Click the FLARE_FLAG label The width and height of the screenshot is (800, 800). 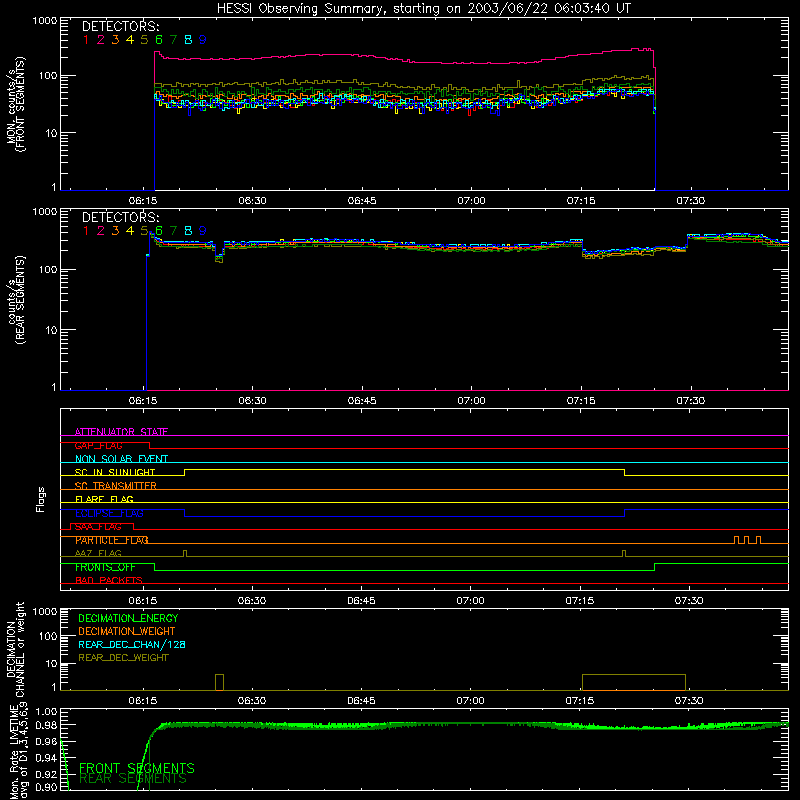tap(104, 499)
